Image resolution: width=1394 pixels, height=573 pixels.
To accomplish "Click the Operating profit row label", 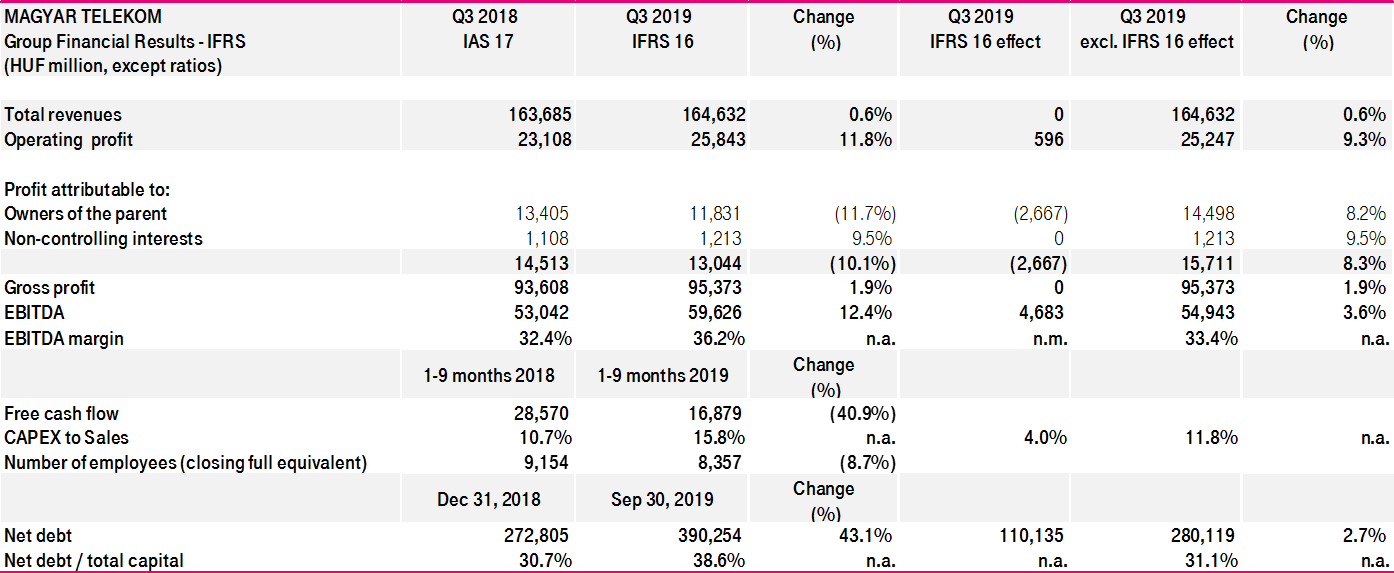I will [69, 140].
